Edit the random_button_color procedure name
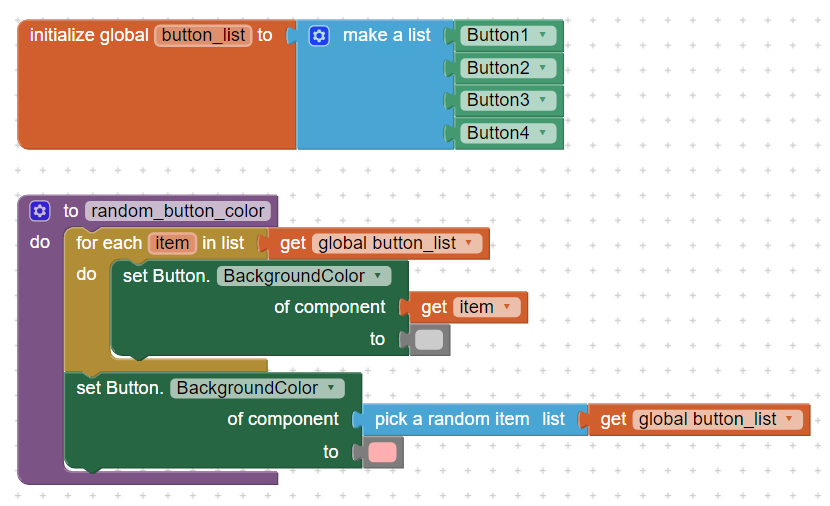Image resolution: width=830 pixels, height=506 pixels. point(178,211)
